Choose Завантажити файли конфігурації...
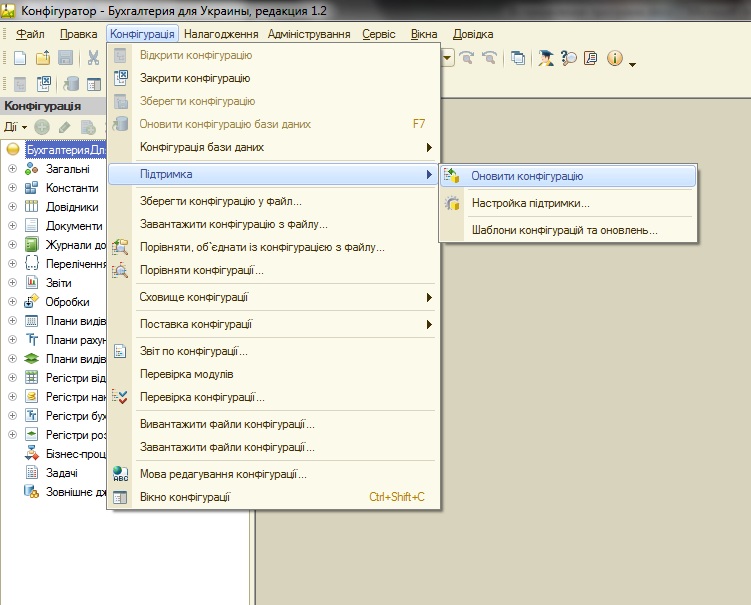This screenshot has width=751, height=605. (273, 447)
